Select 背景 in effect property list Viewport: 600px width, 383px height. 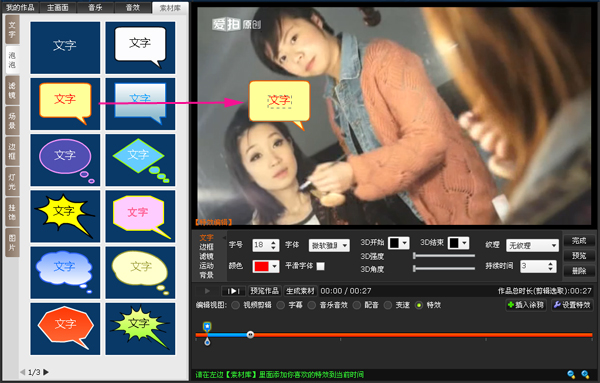(x=206, y=275)
